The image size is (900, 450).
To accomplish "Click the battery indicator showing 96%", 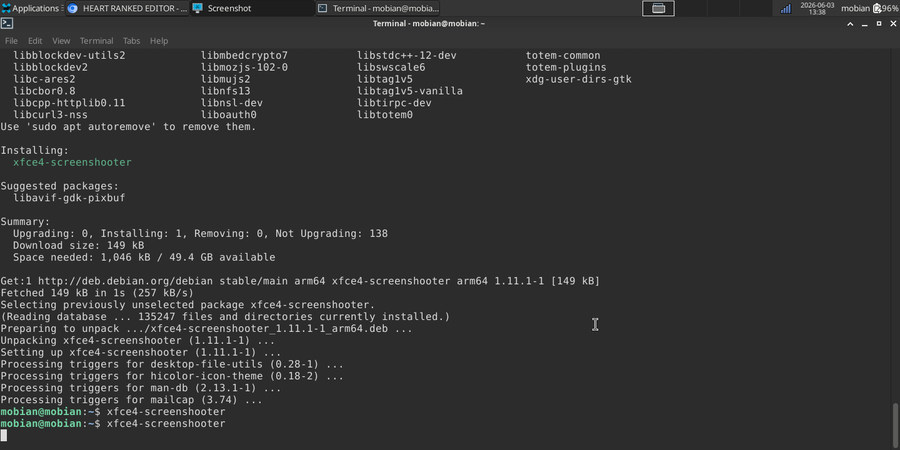I will click(x=885, y=8).
